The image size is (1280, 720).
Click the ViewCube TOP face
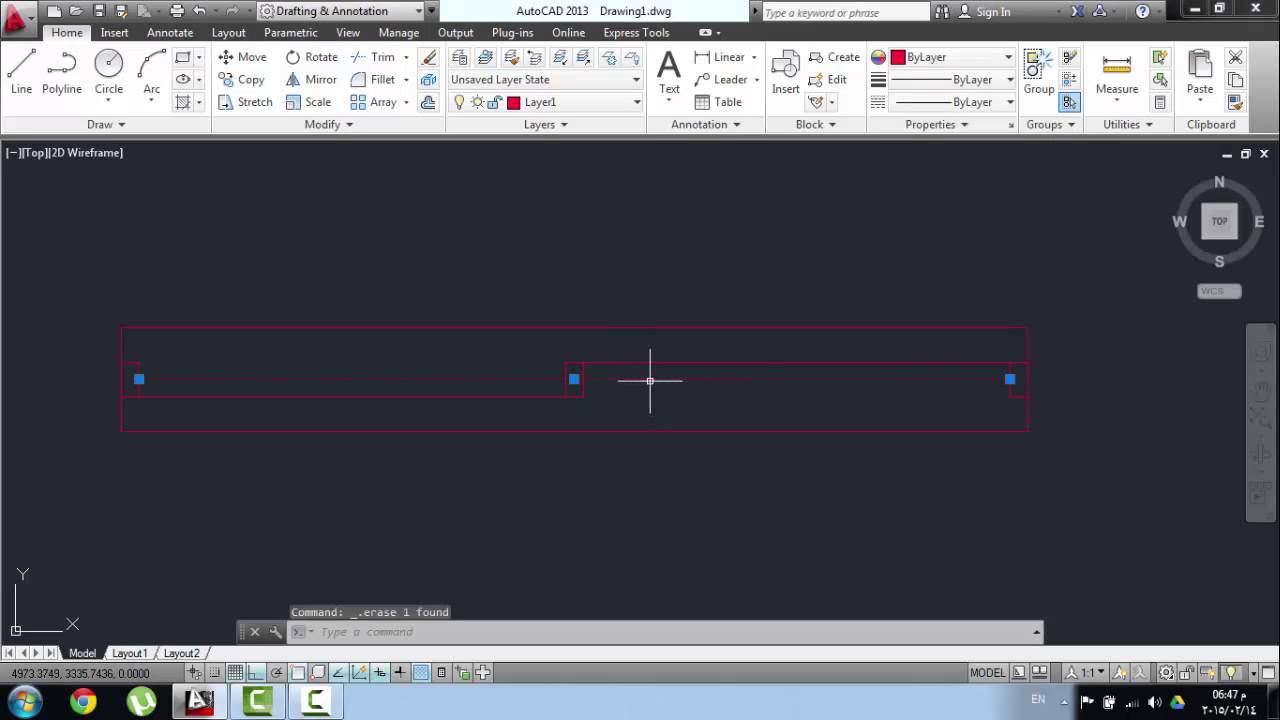(1219, 221)
